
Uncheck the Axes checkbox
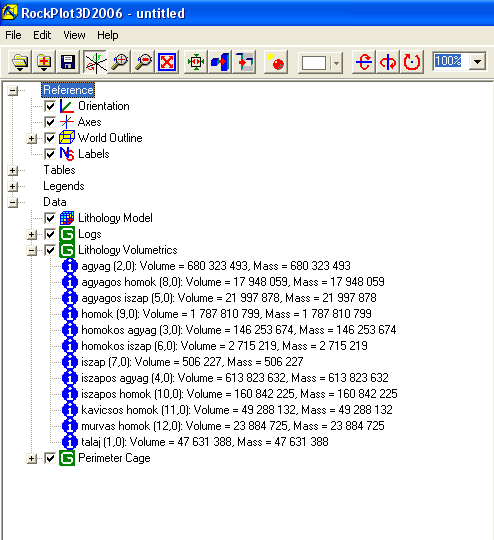[x=50, y=122]
